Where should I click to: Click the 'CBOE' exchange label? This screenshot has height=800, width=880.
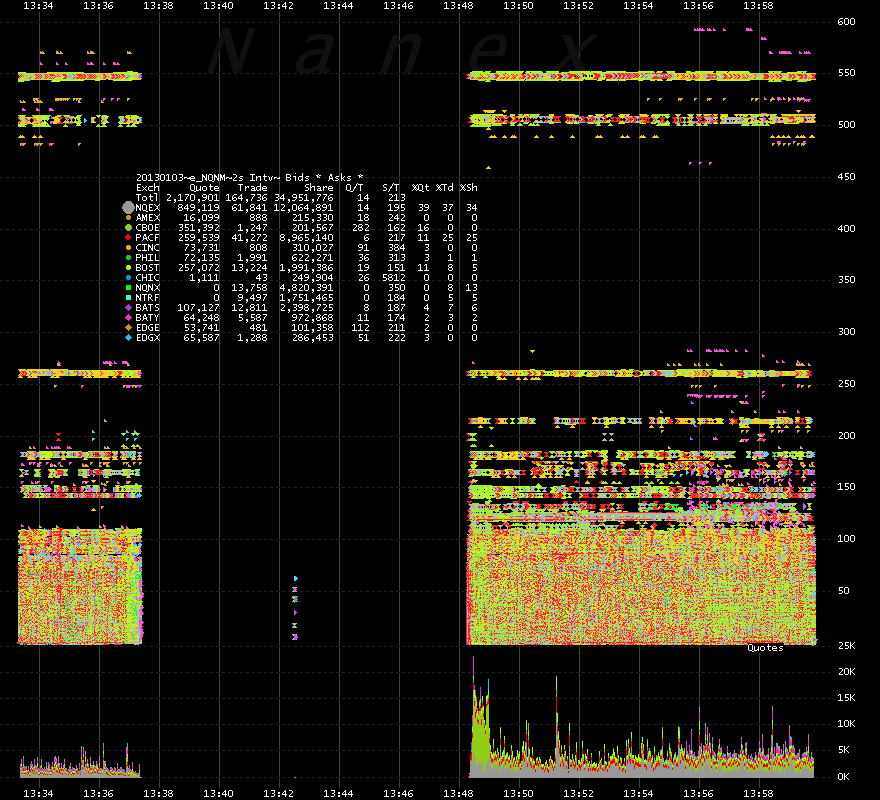point(147,228)
